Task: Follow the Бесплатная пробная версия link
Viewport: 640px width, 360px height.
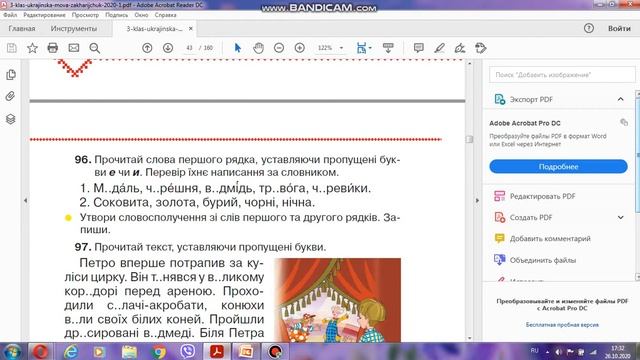Action: tap(562, 325)
